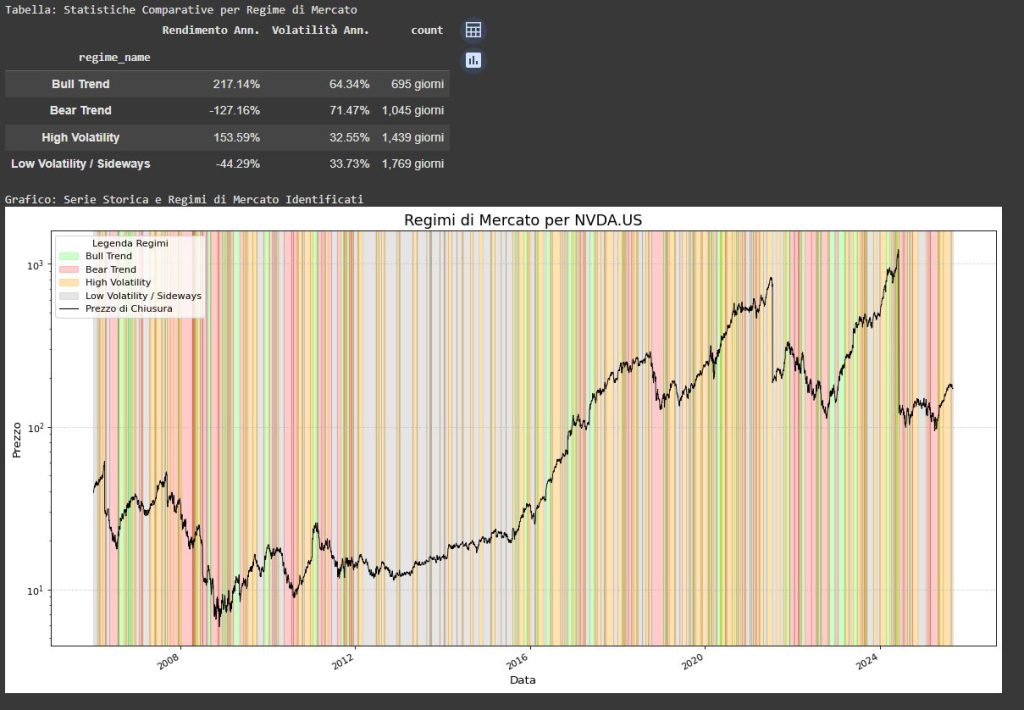Click the 32.55% volatility cell
The width and height of the screenshot is (1024, 710).
349,138
